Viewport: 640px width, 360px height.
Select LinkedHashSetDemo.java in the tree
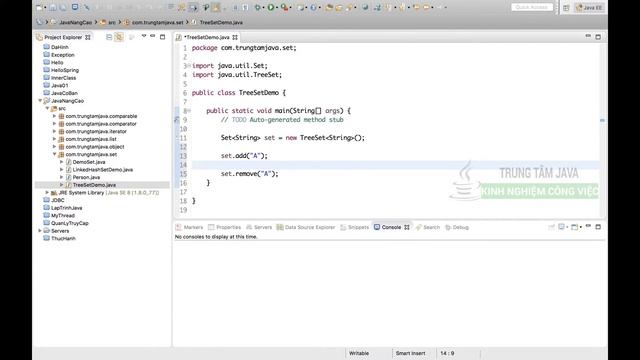coord(102,169)
